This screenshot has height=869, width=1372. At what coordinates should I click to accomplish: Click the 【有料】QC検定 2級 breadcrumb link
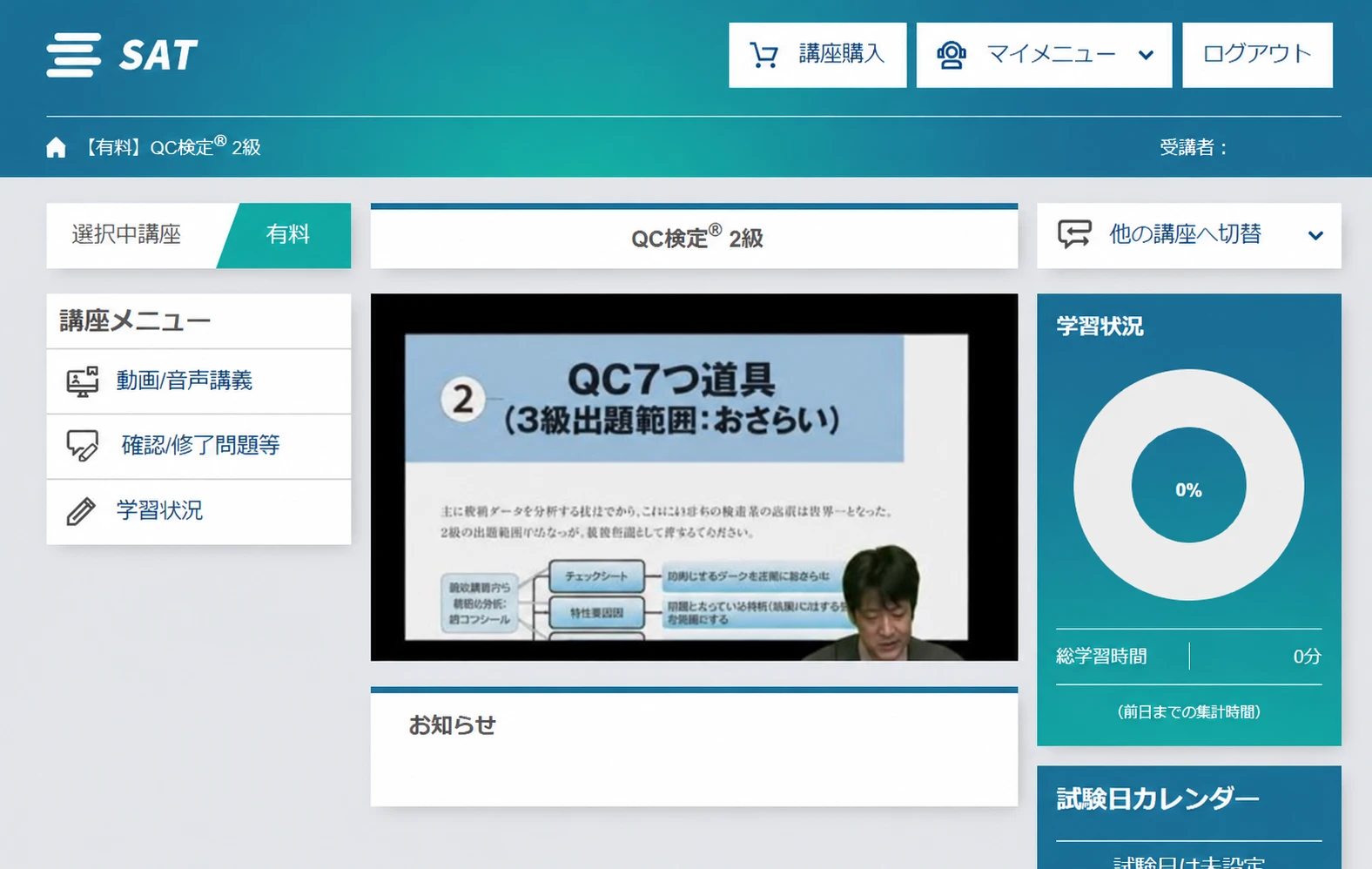click(172, 146)
